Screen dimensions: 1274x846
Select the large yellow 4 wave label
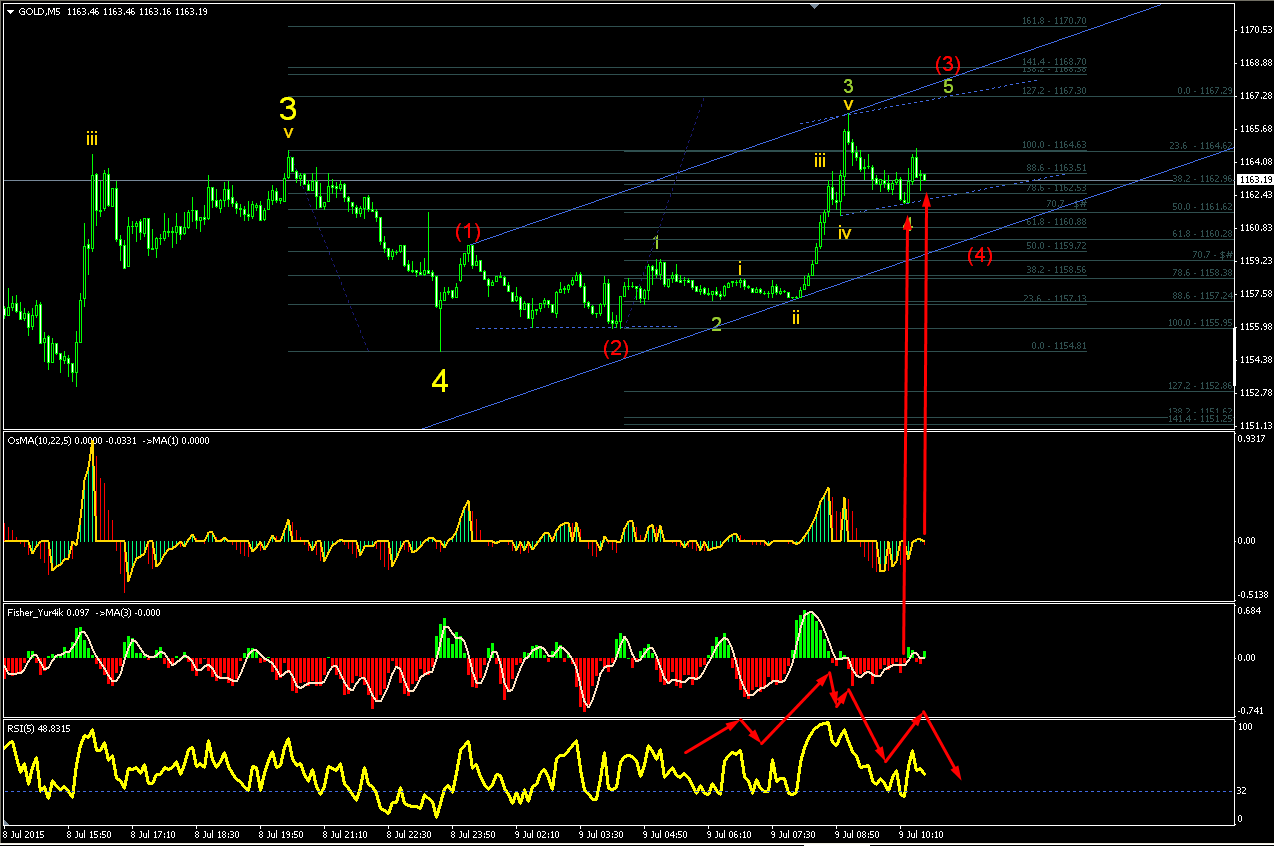point(440,380)
